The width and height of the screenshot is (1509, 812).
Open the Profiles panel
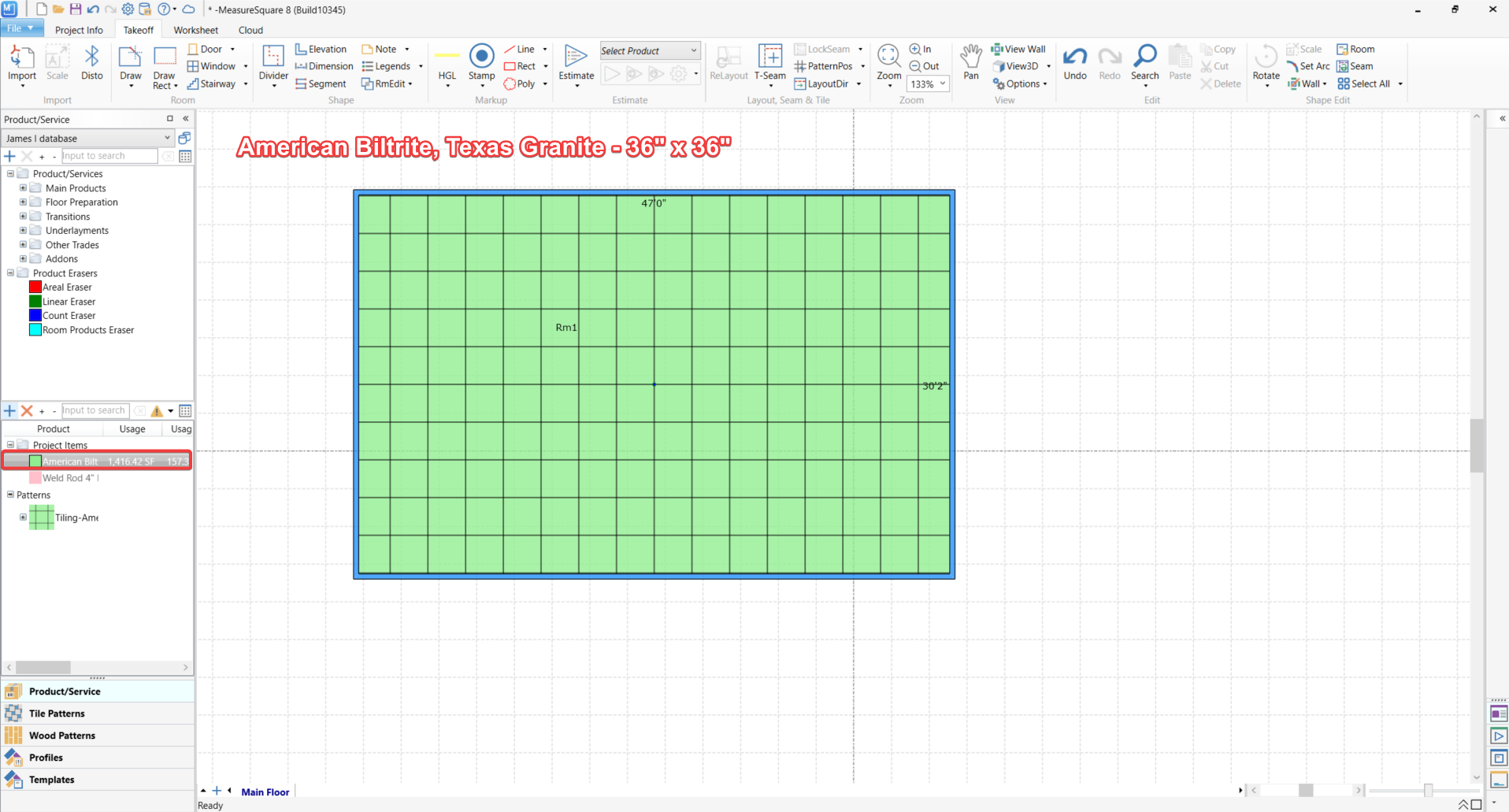pyautogui.click(x=98, y=758)
